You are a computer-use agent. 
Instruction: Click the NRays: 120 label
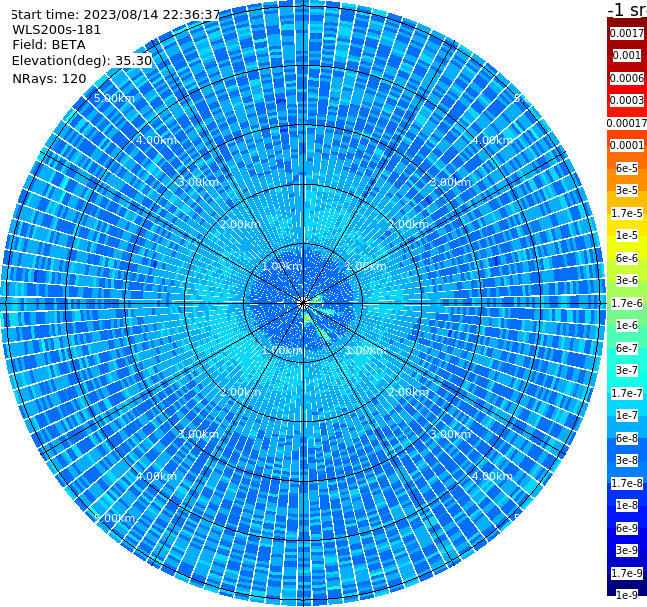(x=49, y=78)
